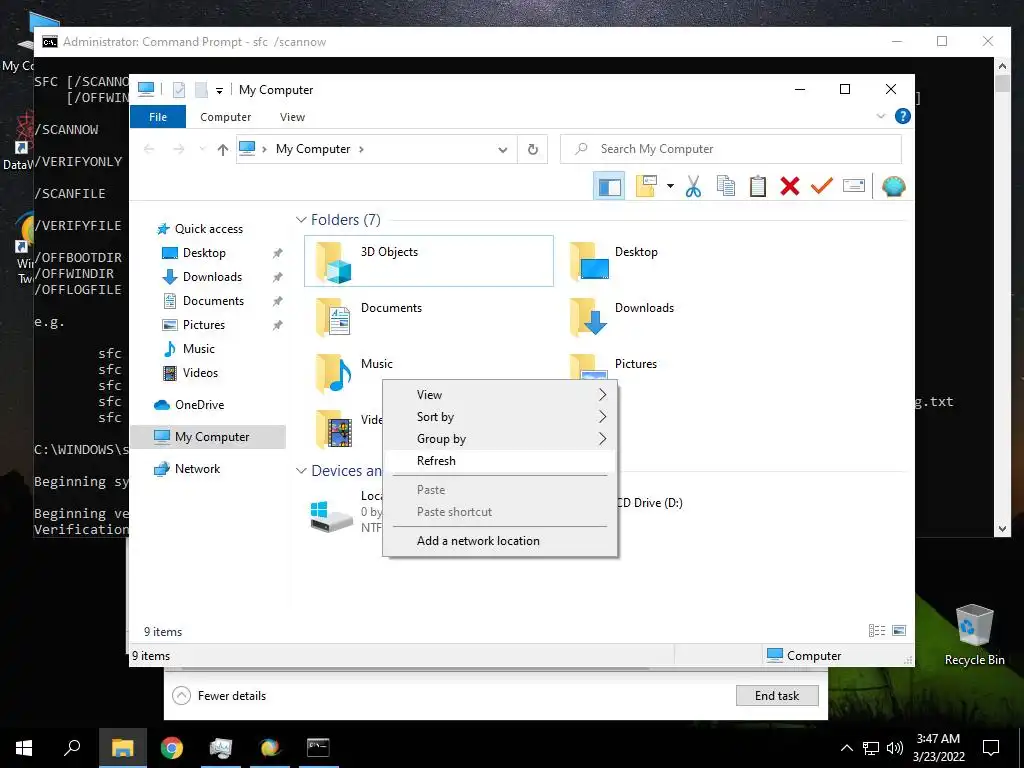Open dropdown arrow next to folder options icon

[x=670, y=186]
